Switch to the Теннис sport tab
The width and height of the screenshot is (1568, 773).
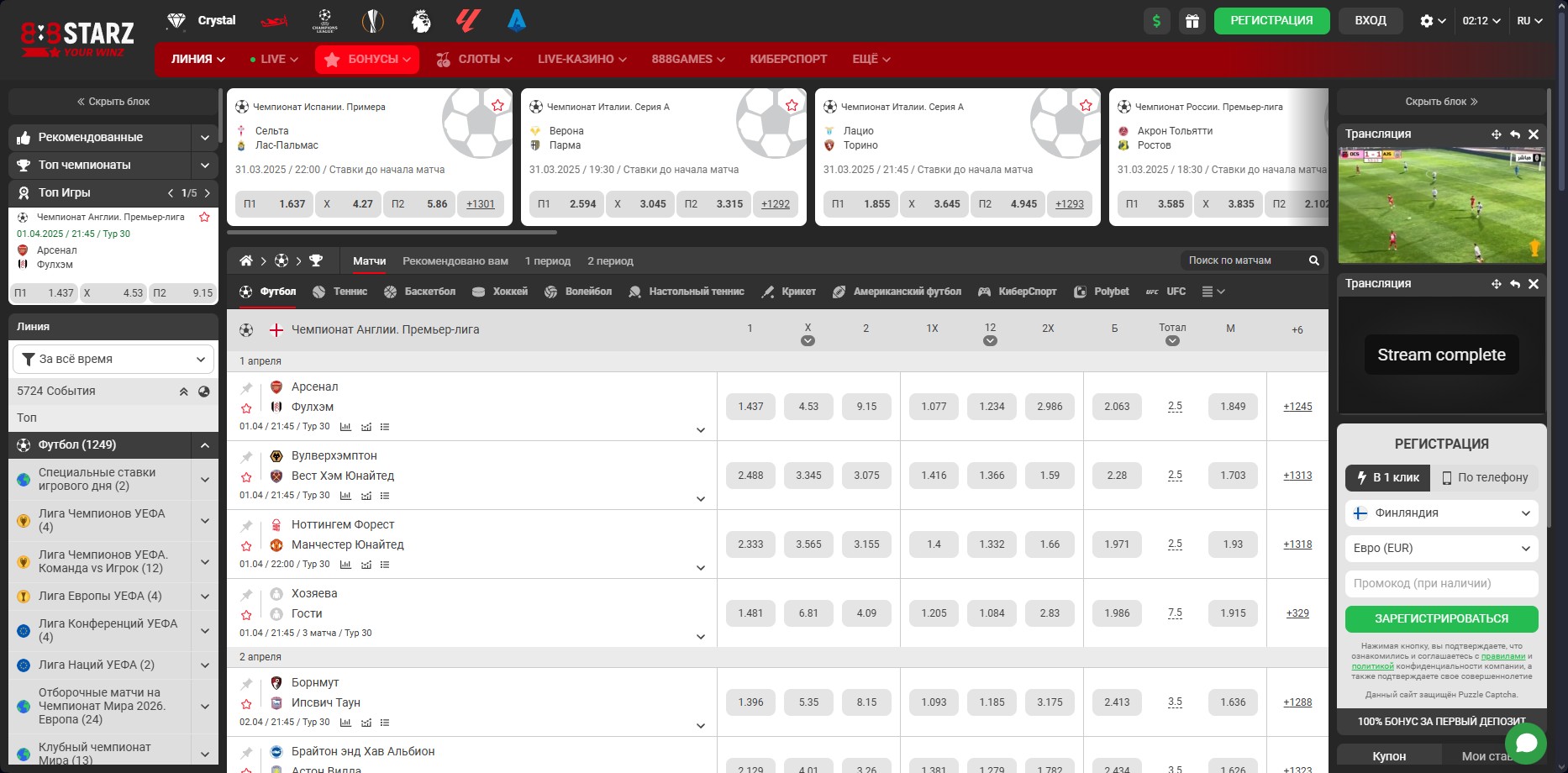pos(339,292)
